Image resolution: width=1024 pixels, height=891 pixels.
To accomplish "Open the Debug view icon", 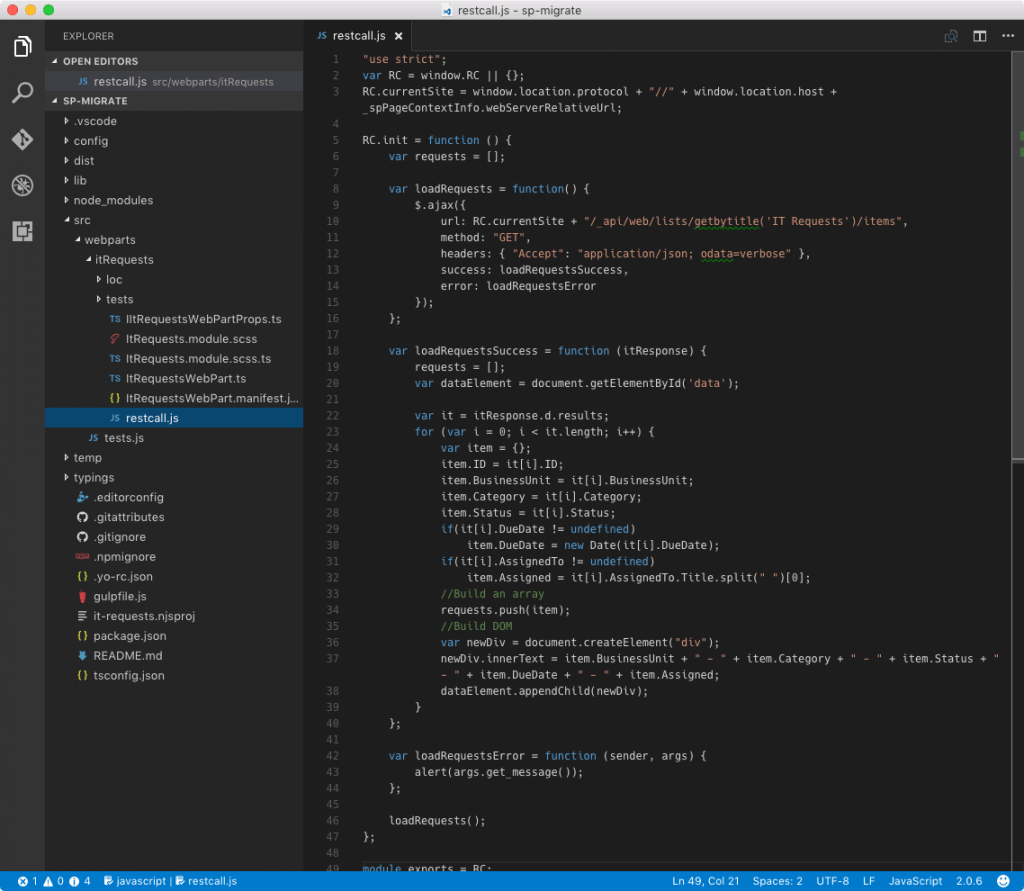I will click(22, 186).
